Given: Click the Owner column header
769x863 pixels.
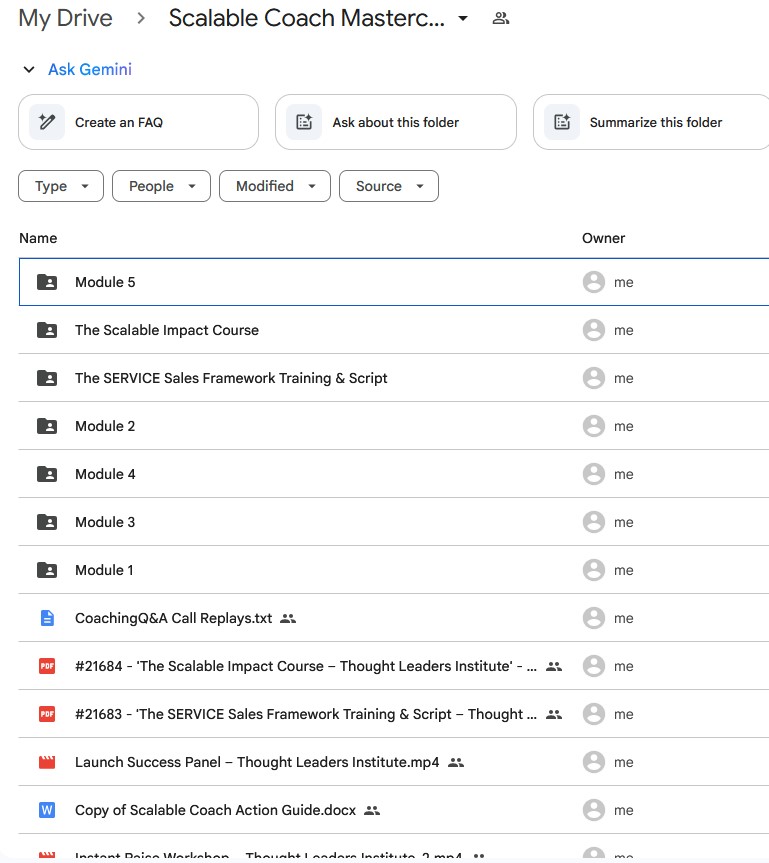Looking at the screenshot, I should 603,238.
